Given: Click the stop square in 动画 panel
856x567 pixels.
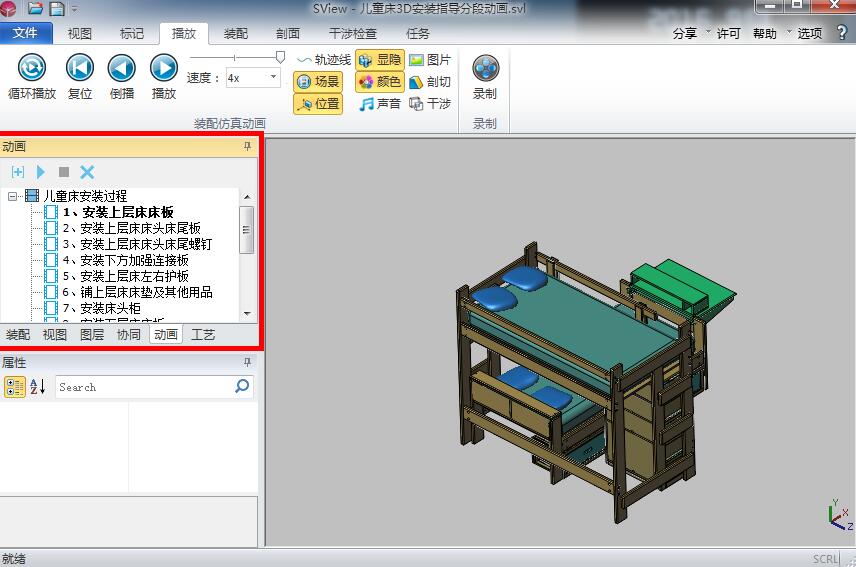Looking at the screenshot, I should [x=64, y=172].
